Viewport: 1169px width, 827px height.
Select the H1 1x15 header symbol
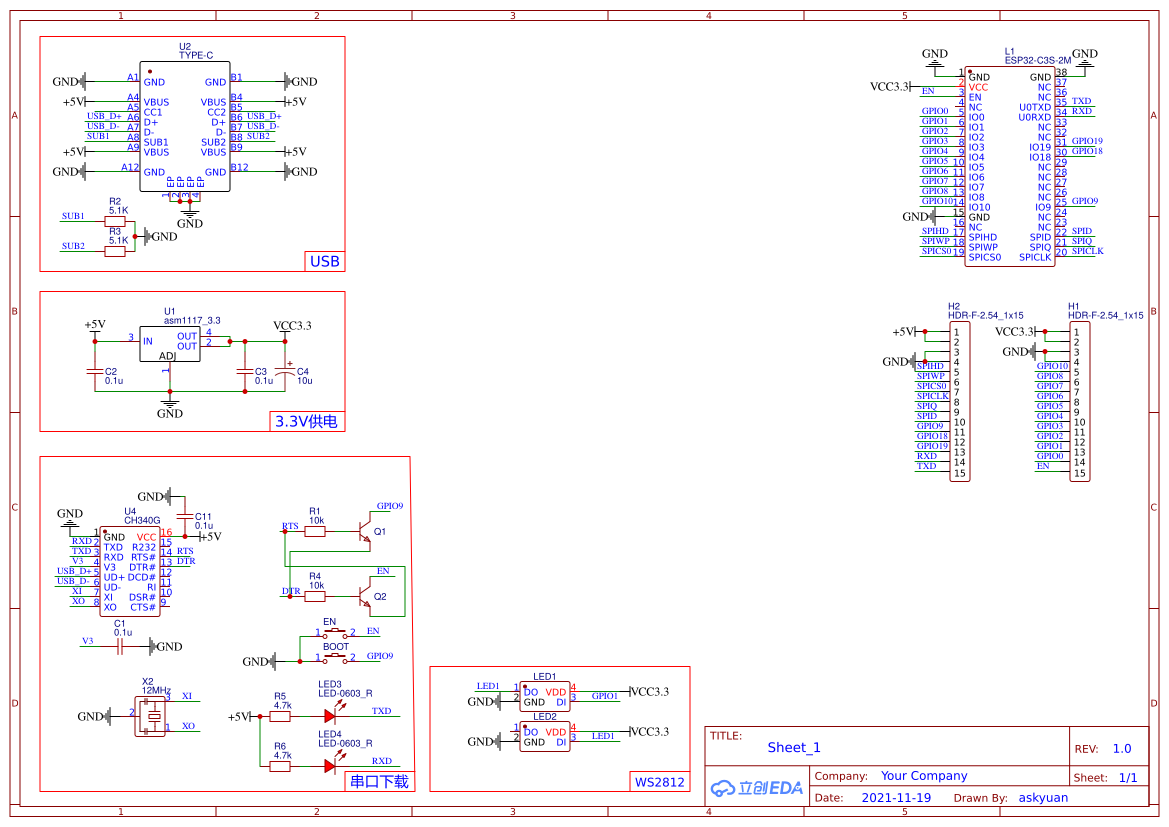(x=1080, y=402)
